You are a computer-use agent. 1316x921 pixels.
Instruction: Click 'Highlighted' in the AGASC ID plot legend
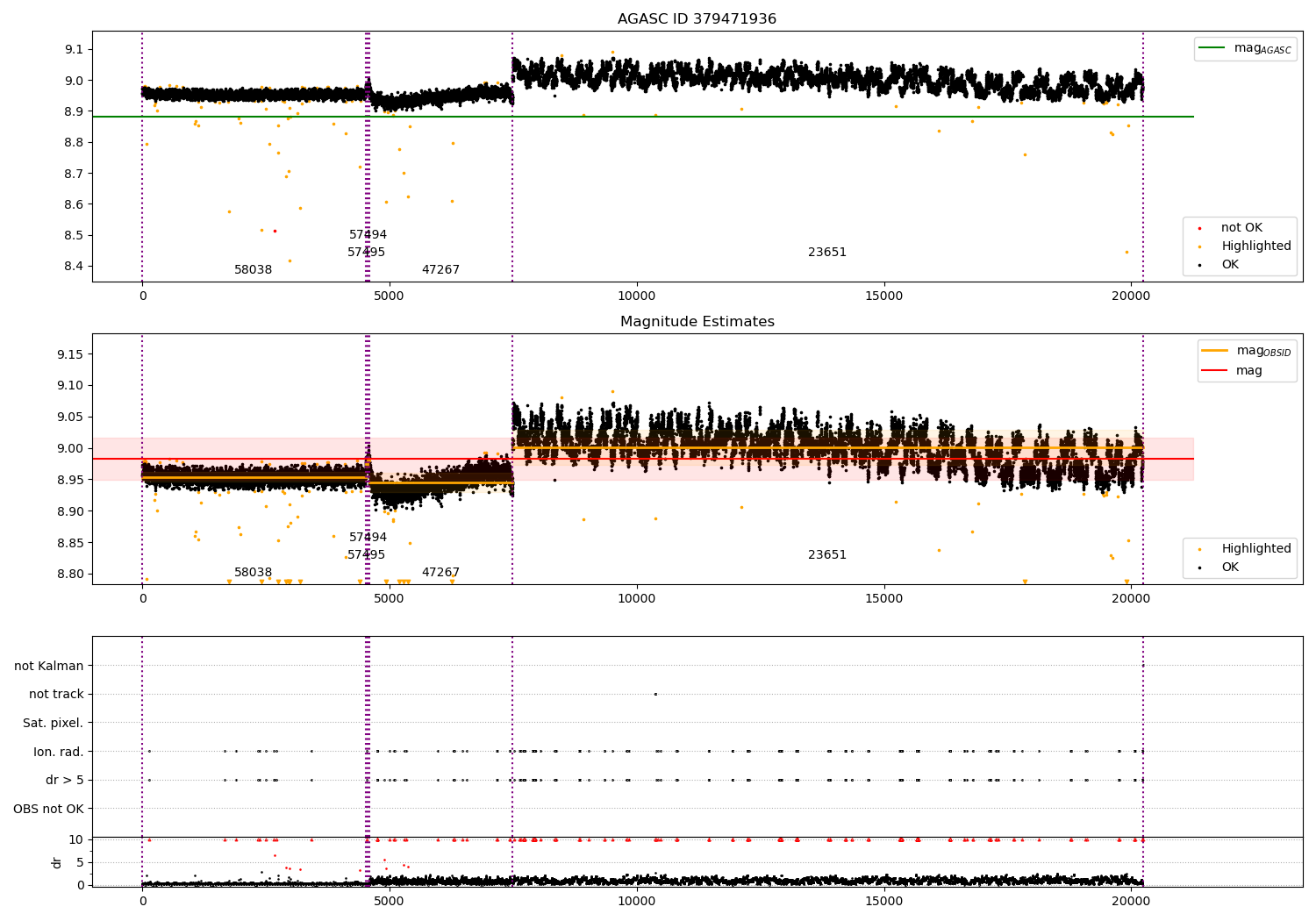pyautogui.click(x=1255, y=246)
